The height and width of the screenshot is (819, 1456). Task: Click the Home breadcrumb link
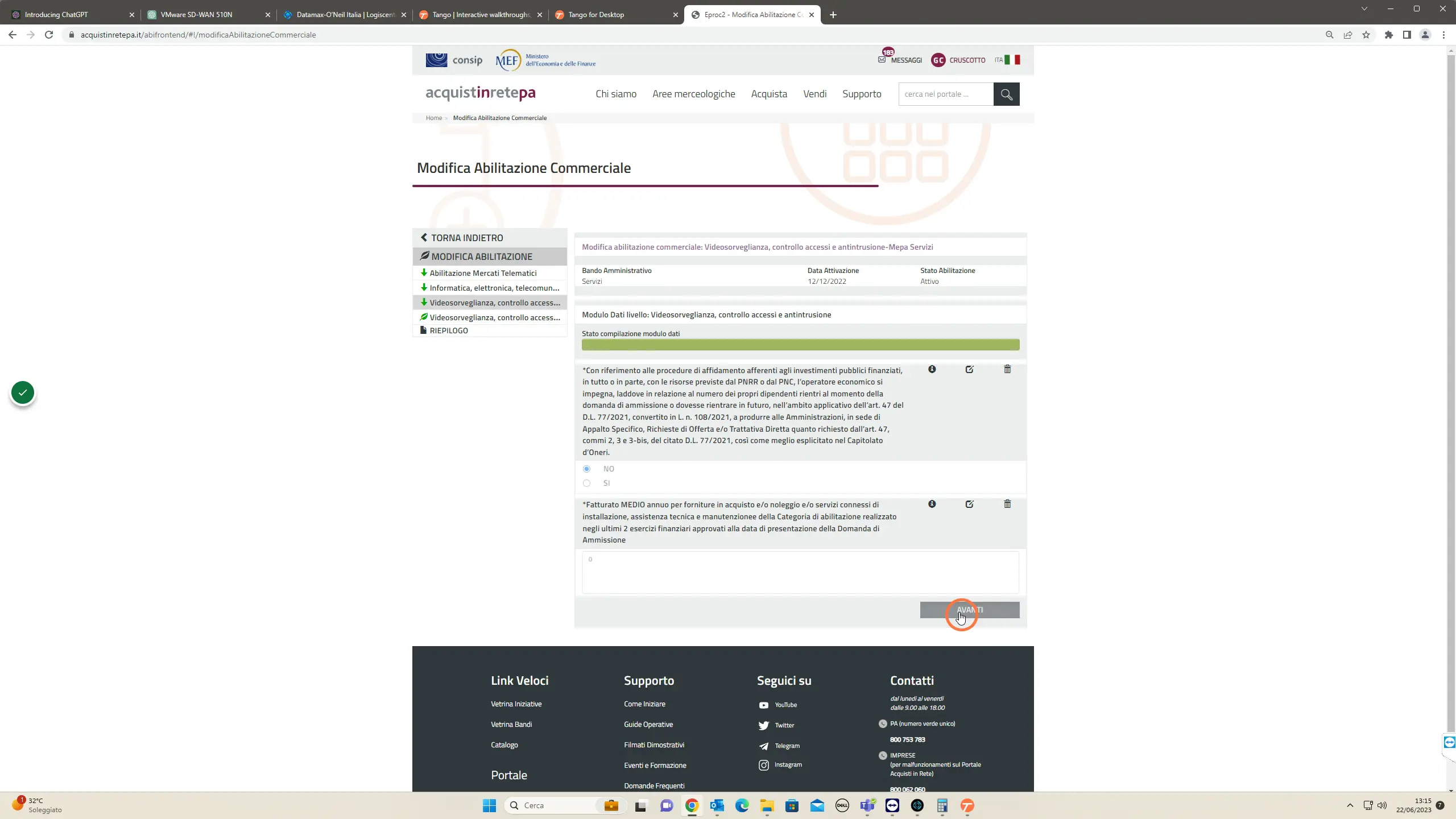click(x=433, y=118)
